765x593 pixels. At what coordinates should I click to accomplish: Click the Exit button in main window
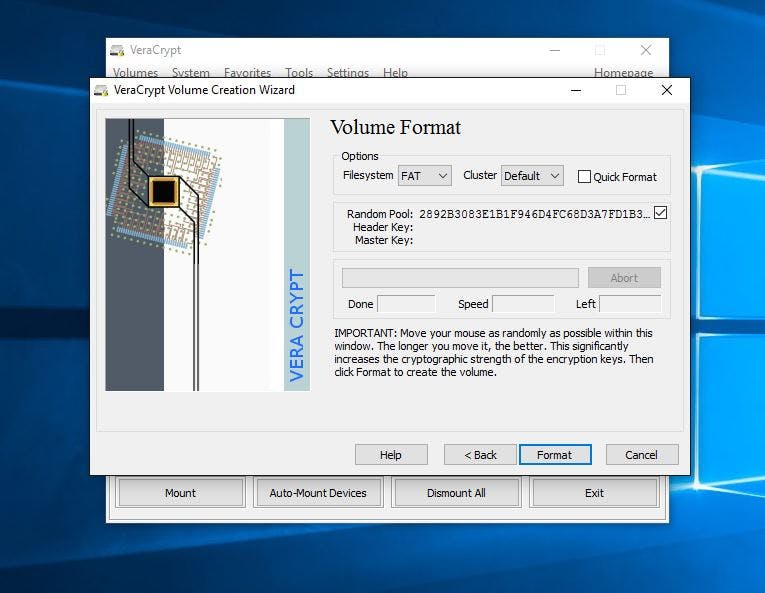pyautogui.click(x=594, y=493)
